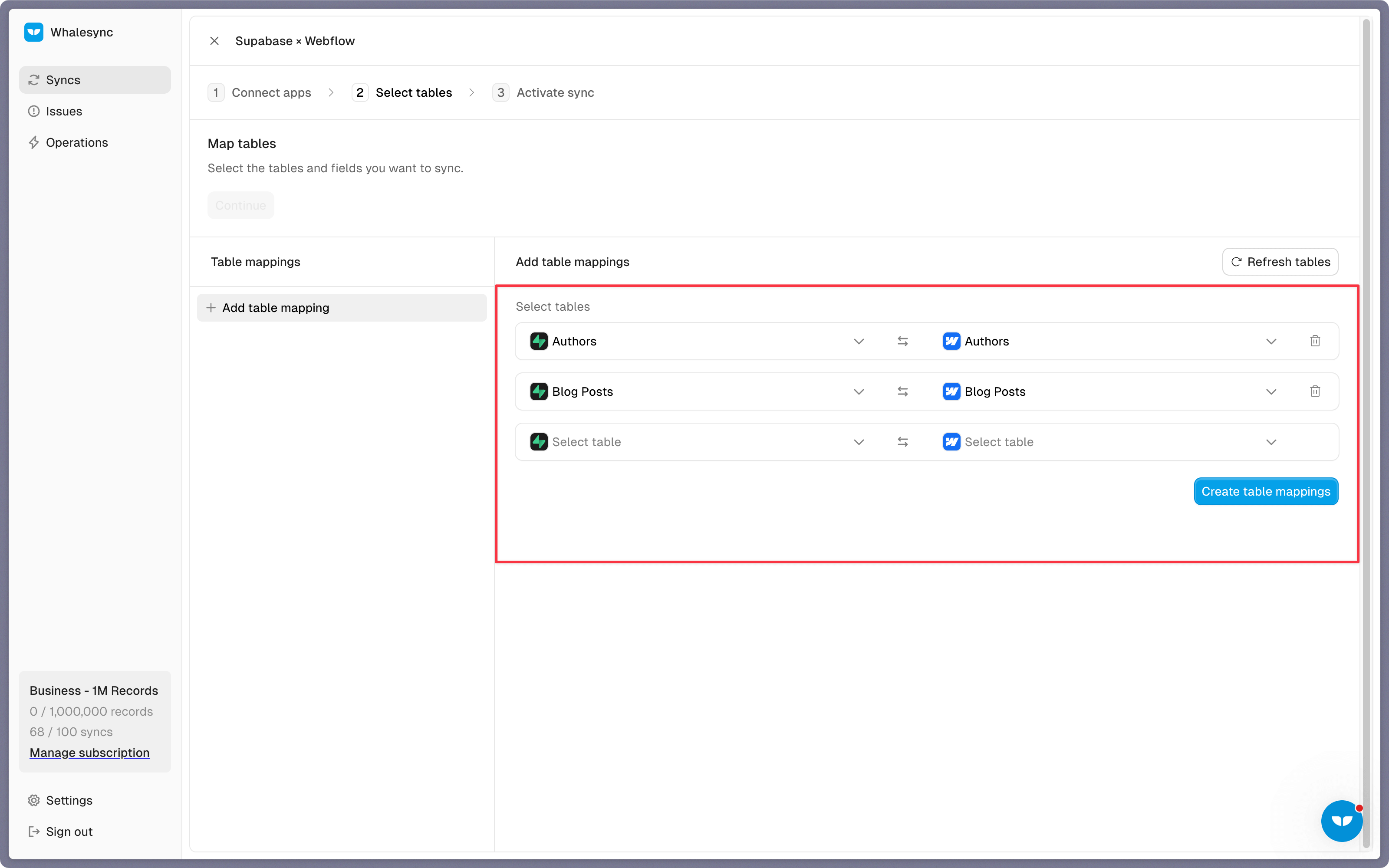Open Whalesync chat bubble icon

tap(1341, 820)
